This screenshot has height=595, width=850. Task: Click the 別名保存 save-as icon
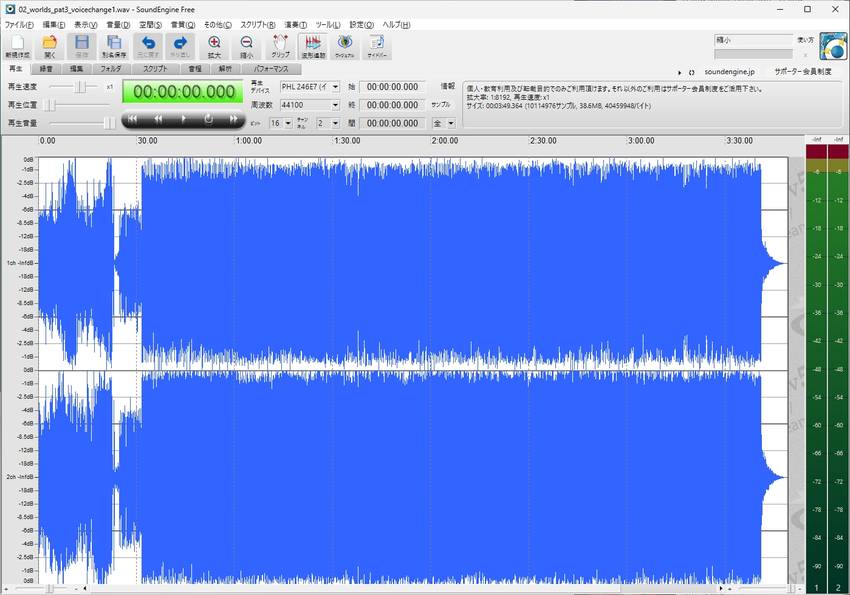(x=114, y=47)
